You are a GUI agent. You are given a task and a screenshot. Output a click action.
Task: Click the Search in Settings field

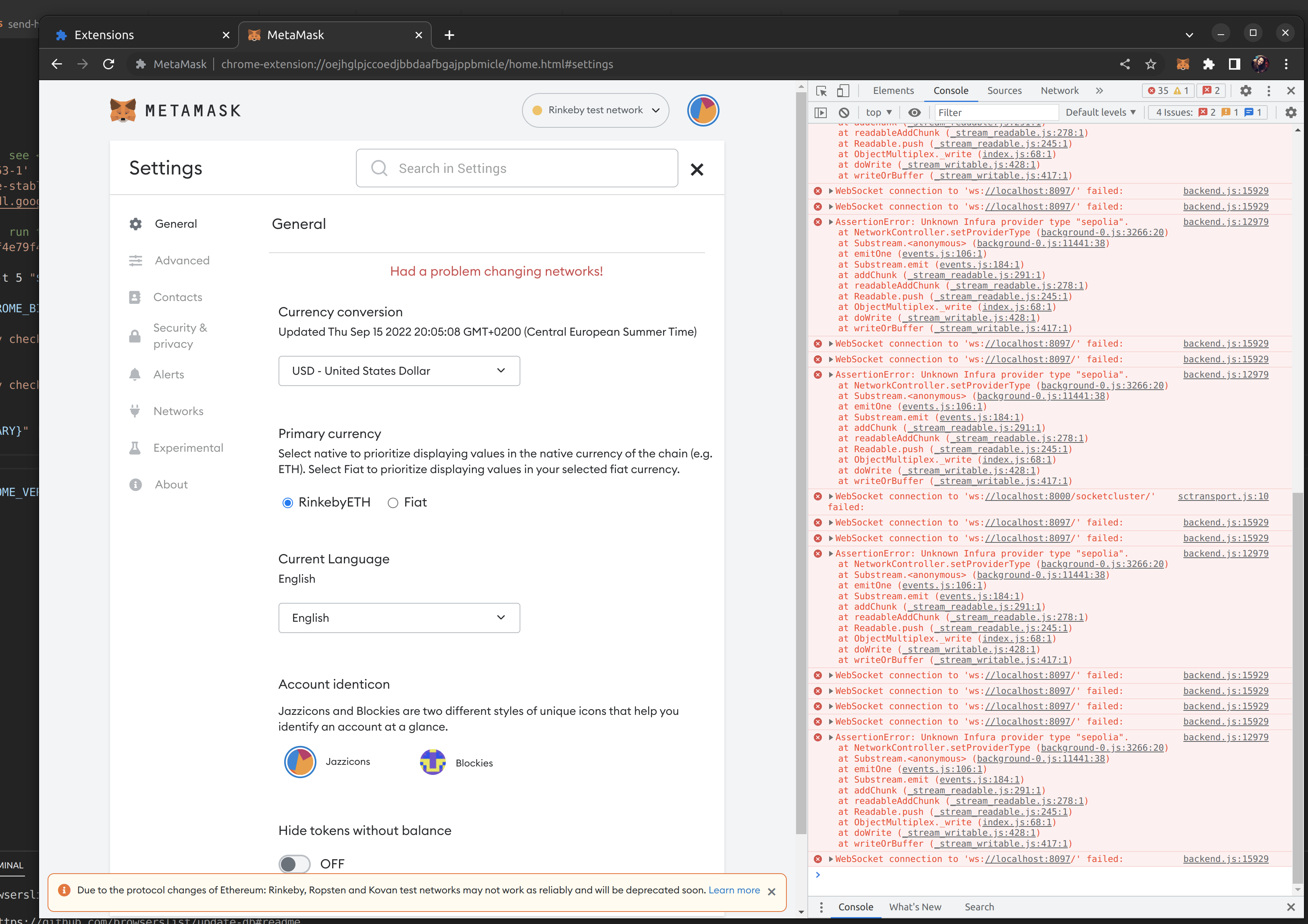click(x=516, y=168)
